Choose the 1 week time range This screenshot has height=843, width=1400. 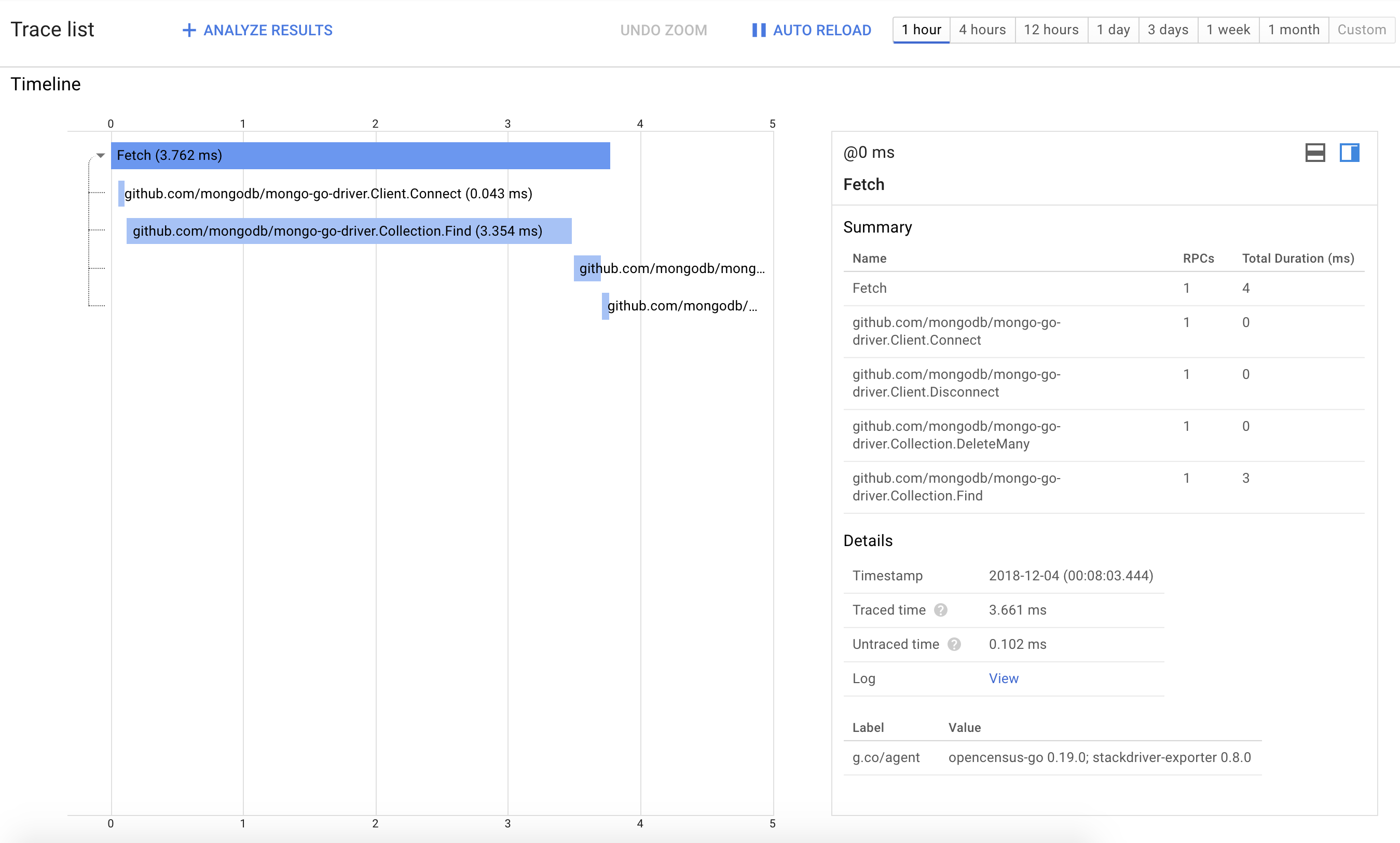pos(1228,30)
